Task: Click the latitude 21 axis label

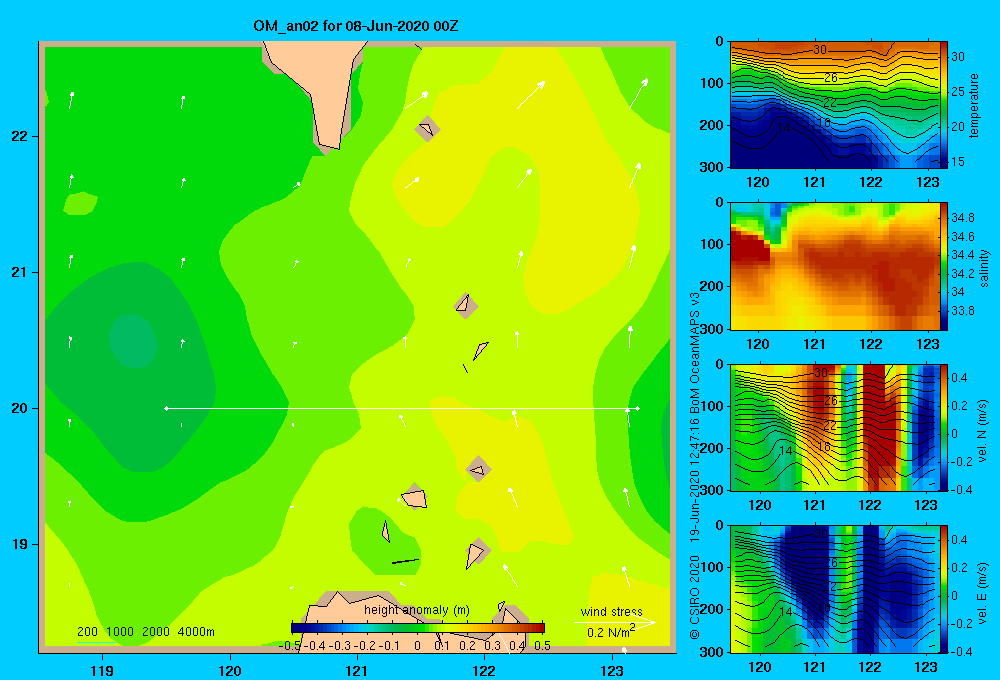Action: point(20,272)
